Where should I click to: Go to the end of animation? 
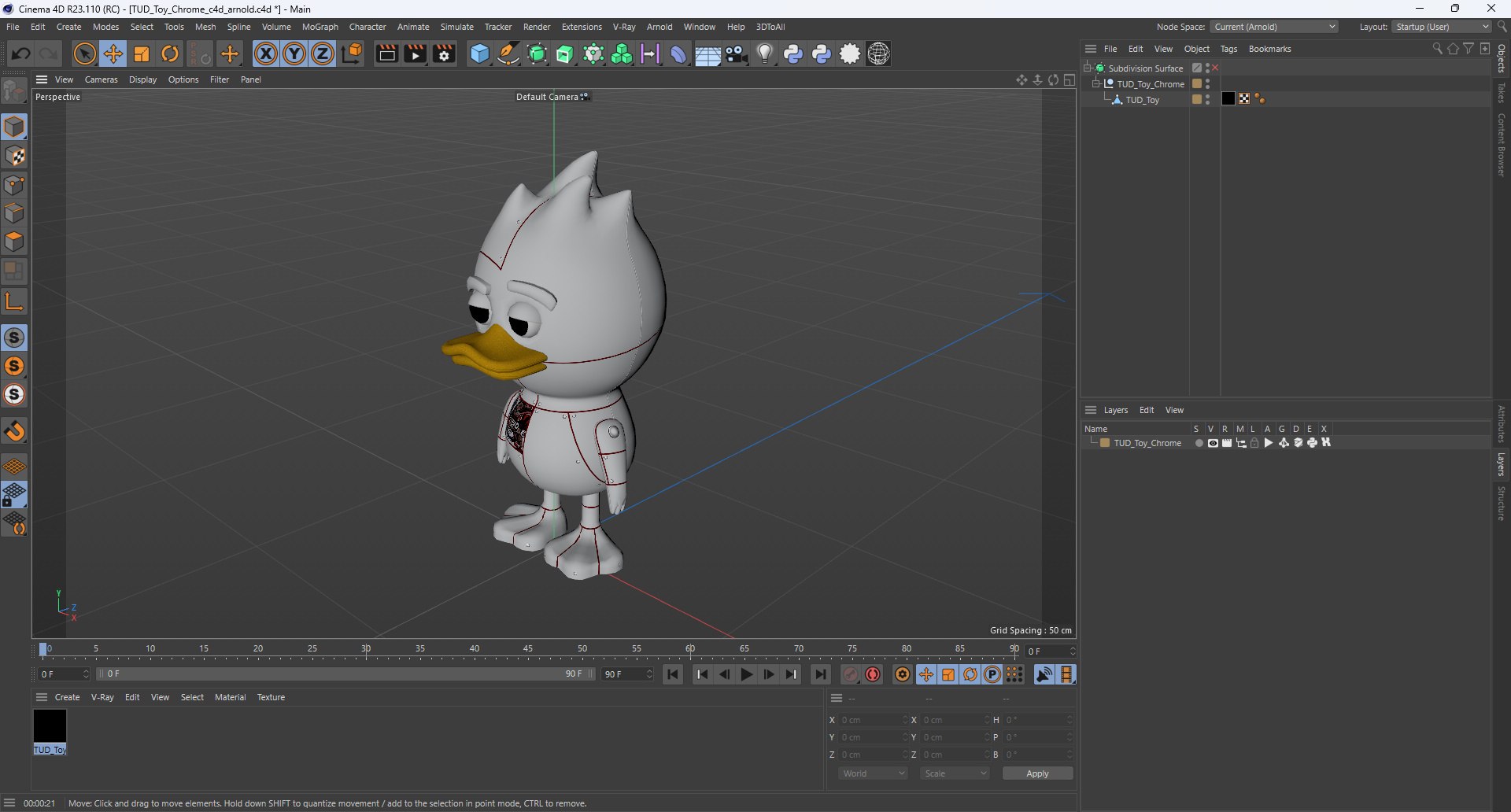(820, 675)
